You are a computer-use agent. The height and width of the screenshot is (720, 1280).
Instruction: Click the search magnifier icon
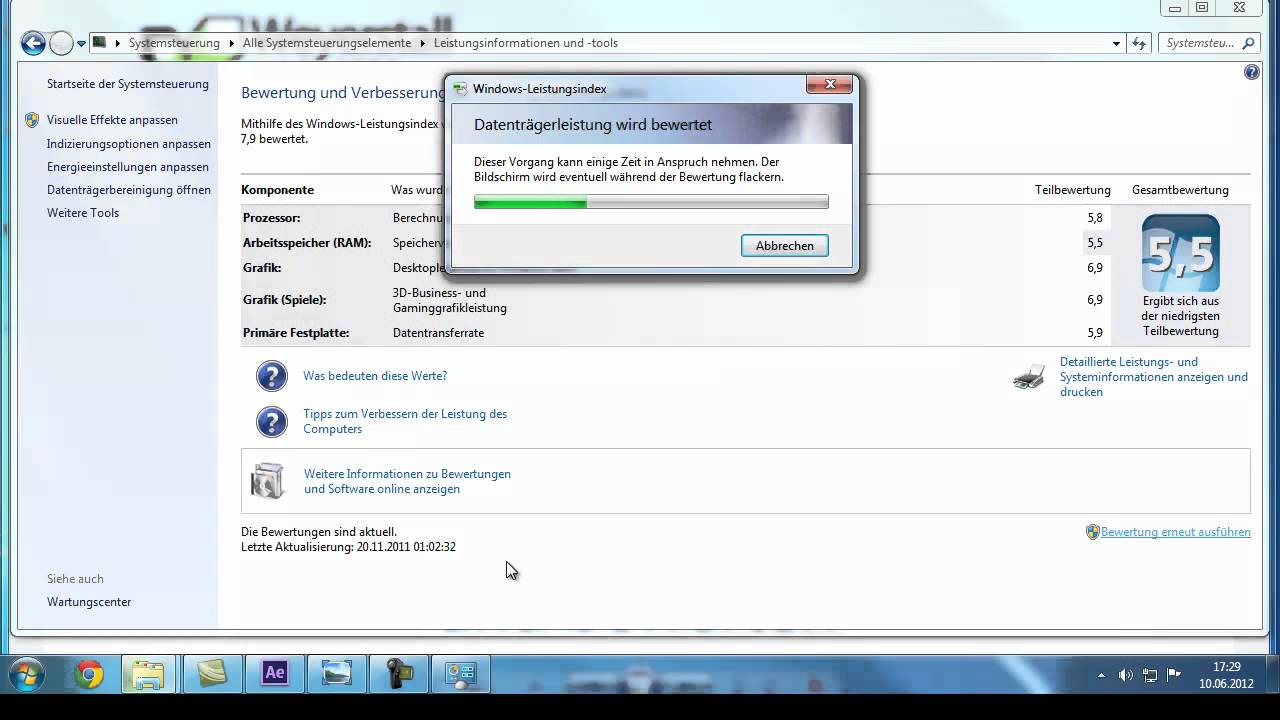[1248, 43]
